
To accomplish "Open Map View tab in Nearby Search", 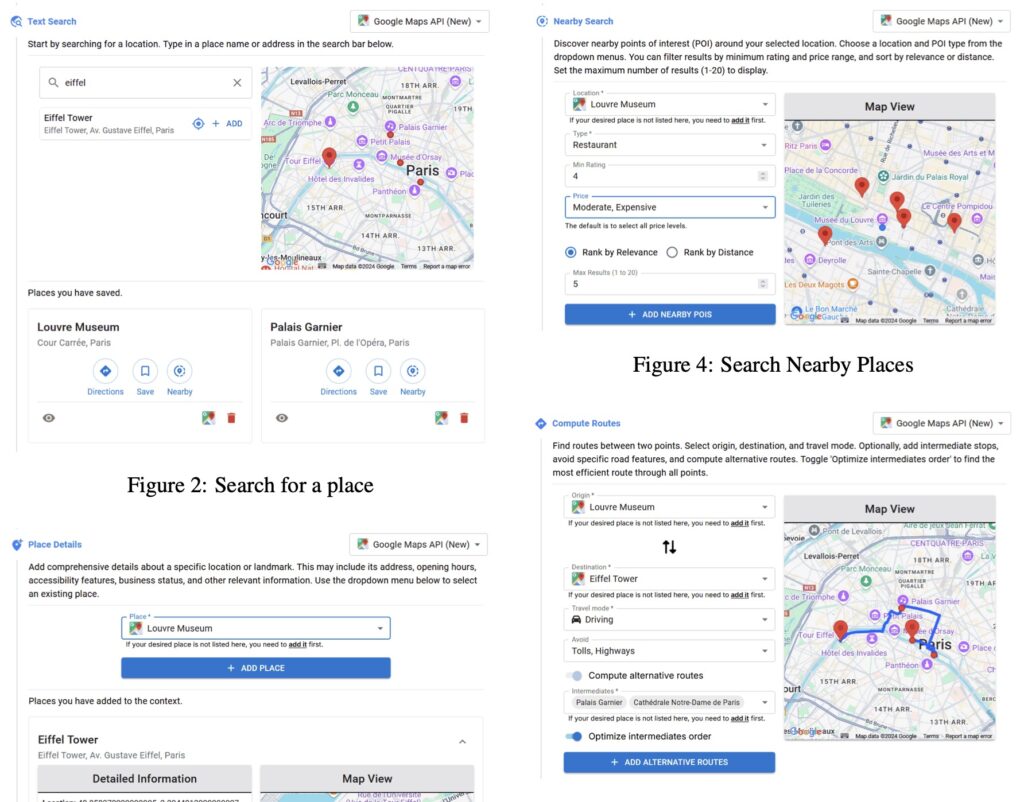I will coord(889,106).
